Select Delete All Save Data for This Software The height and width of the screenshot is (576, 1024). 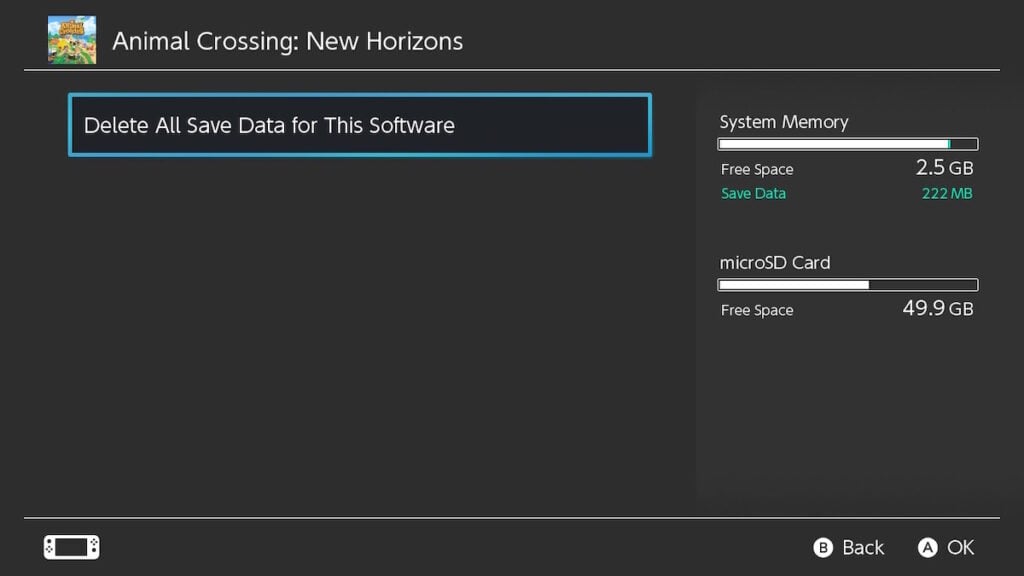359,125
